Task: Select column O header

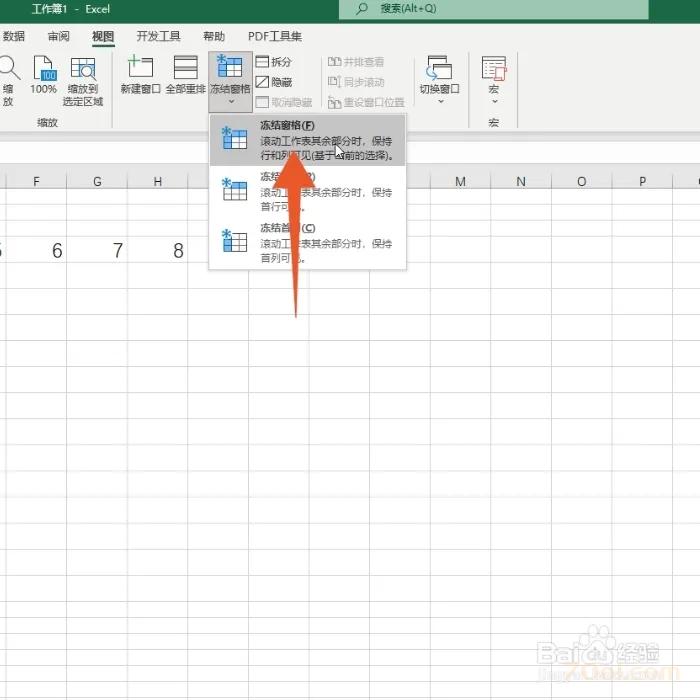Action: click(582, 181)
